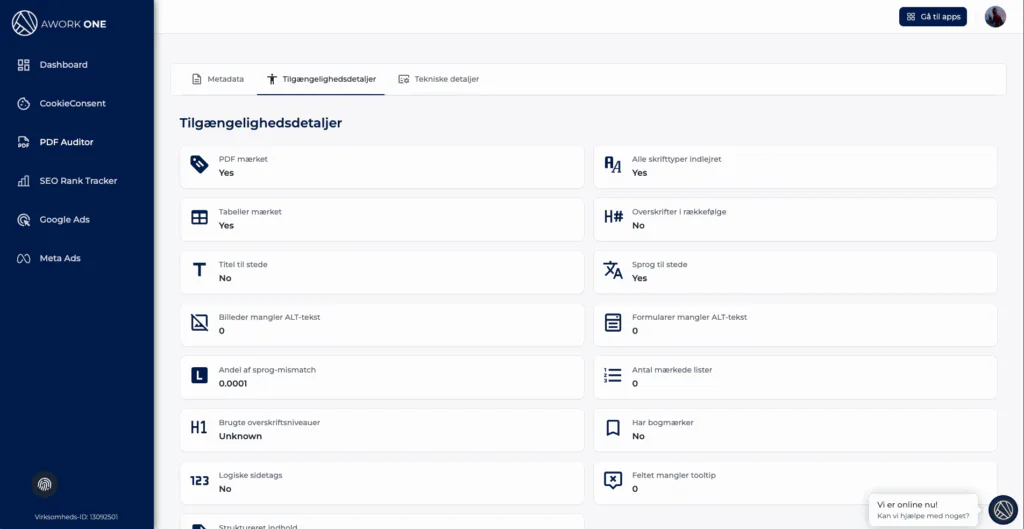
Task: Click the 'Tabeller mærket' label
Action: 250,212
